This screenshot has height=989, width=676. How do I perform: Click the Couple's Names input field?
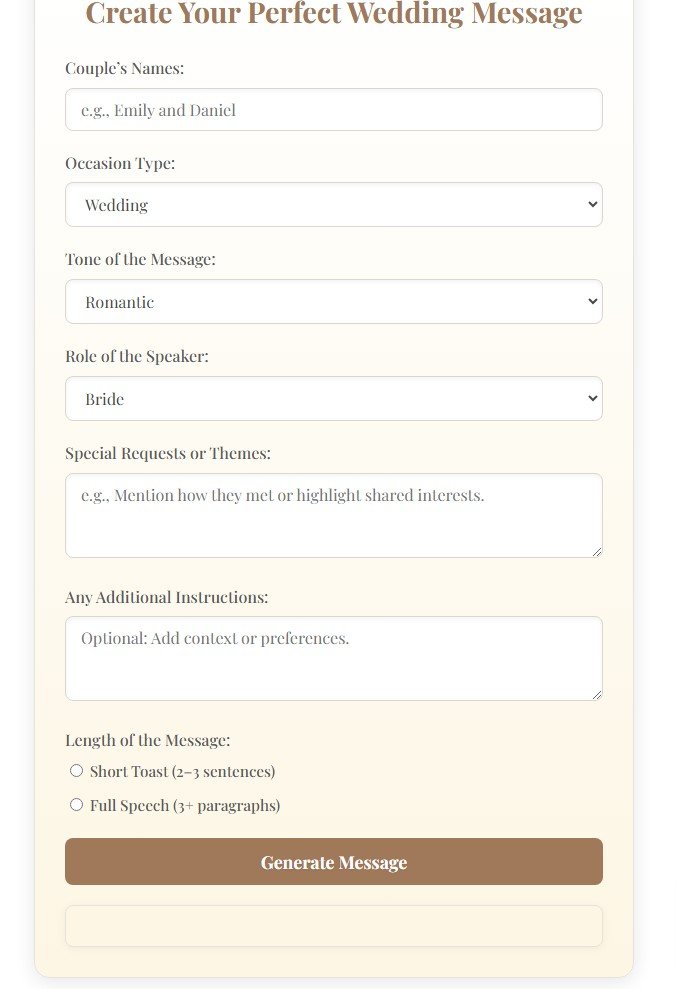[x=334, y=109]
